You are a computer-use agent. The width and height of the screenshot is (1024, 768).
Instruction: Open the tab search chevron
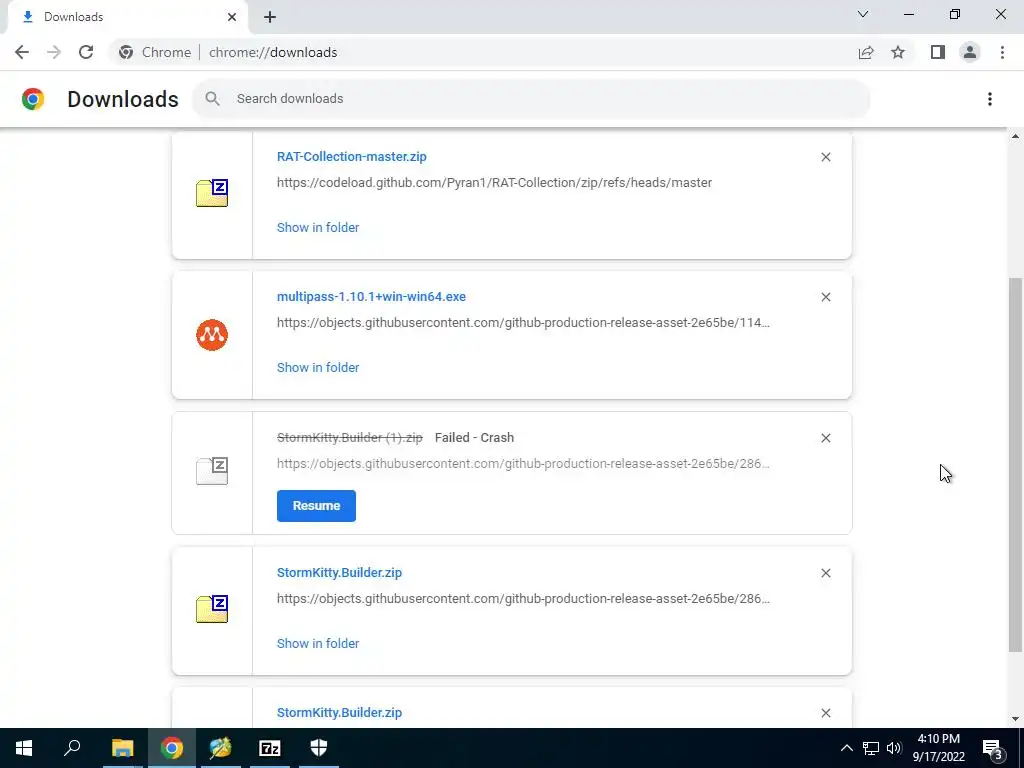pos(863,14)
